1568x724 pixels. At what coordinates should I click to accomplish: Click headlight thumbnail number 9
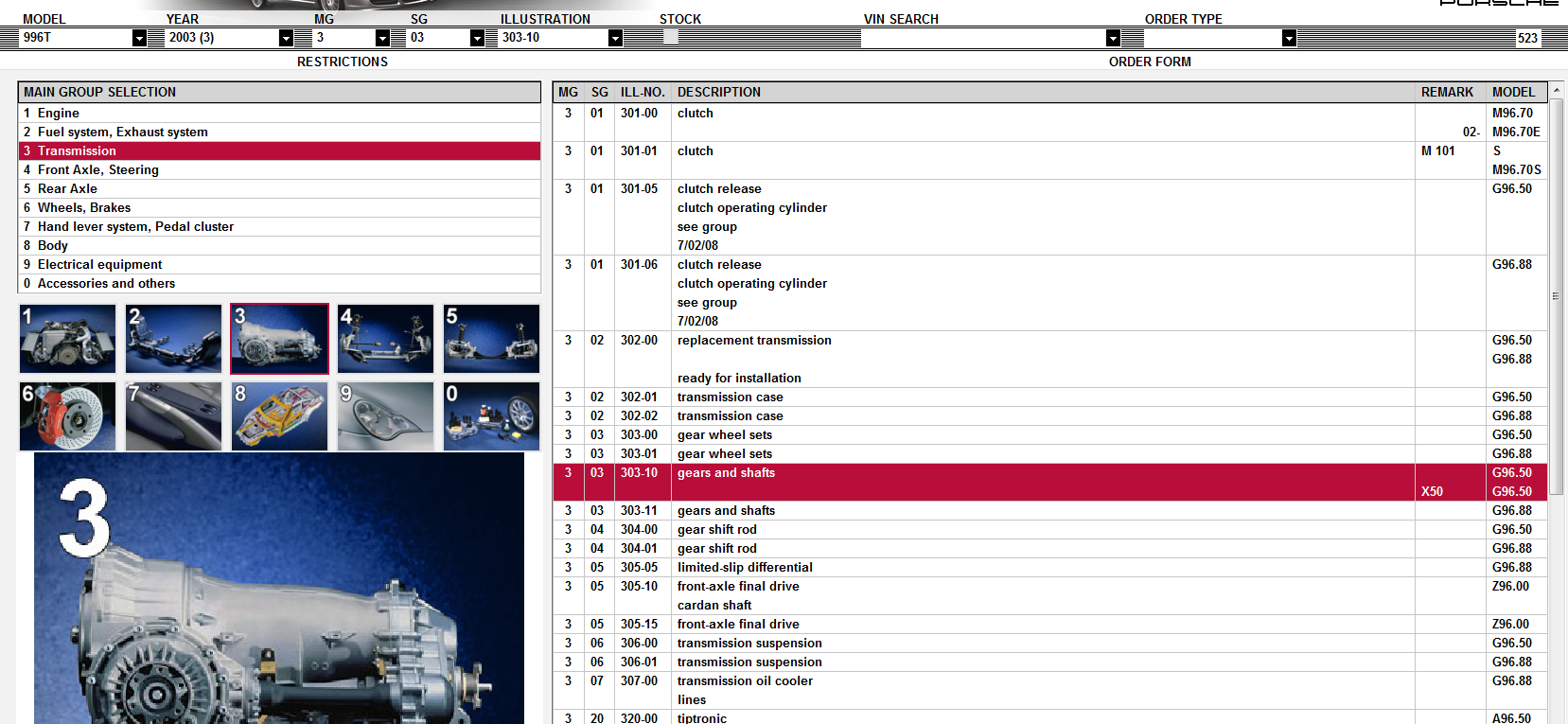[x=385, y=416]
